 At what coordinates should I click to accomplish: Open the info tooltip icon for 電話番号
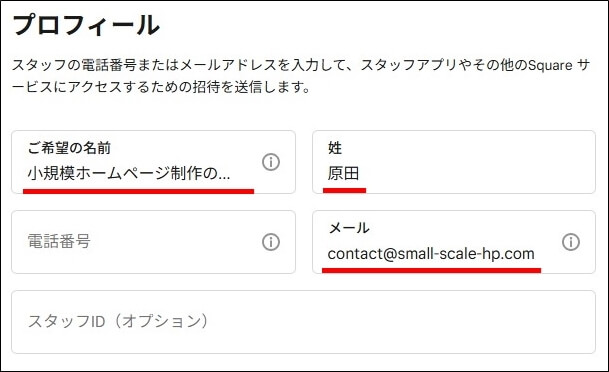point(271,242)
